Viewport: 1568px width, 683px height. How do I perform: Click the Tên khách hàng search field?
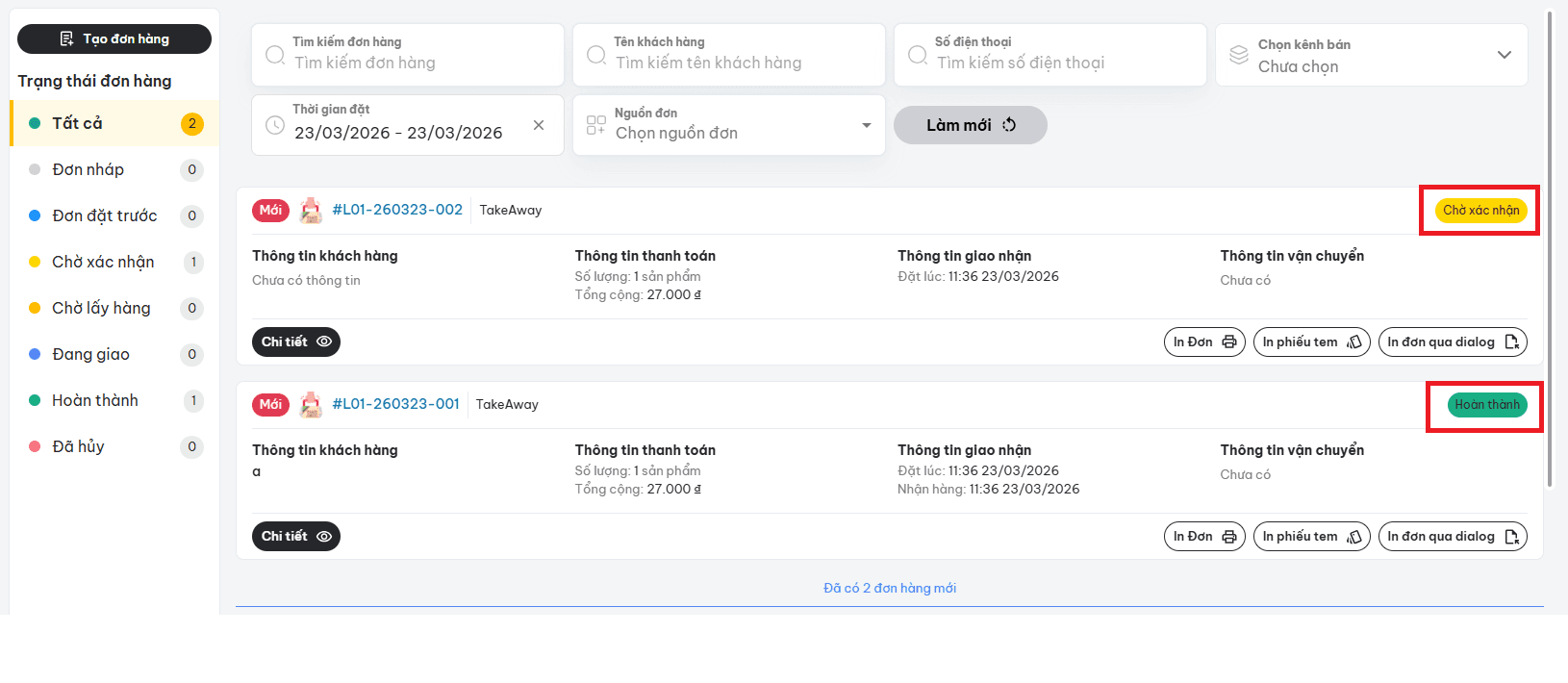[x=729, y=55]
